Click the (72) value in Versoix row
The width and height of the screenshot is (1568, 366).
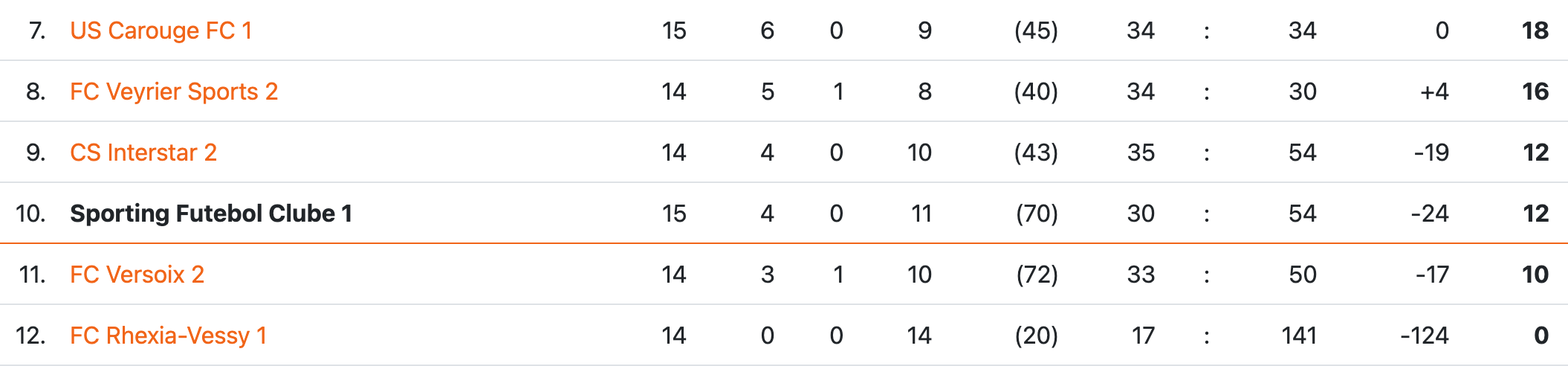pos(1037,274)
